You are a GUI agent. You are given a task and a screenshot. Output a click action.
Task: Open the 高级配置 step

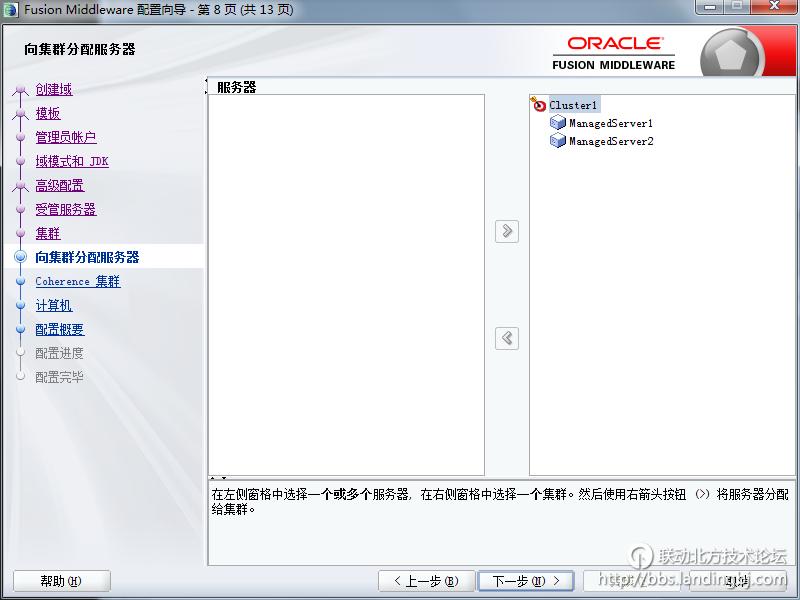[60, 185]
